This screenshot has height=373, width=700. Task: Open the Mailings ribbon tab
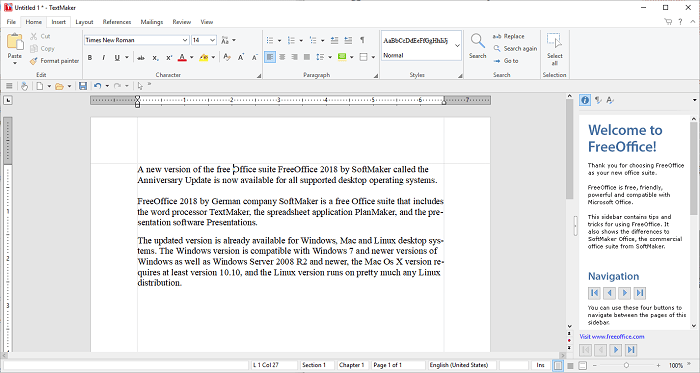pyautogui.click(x=152, y=22)
